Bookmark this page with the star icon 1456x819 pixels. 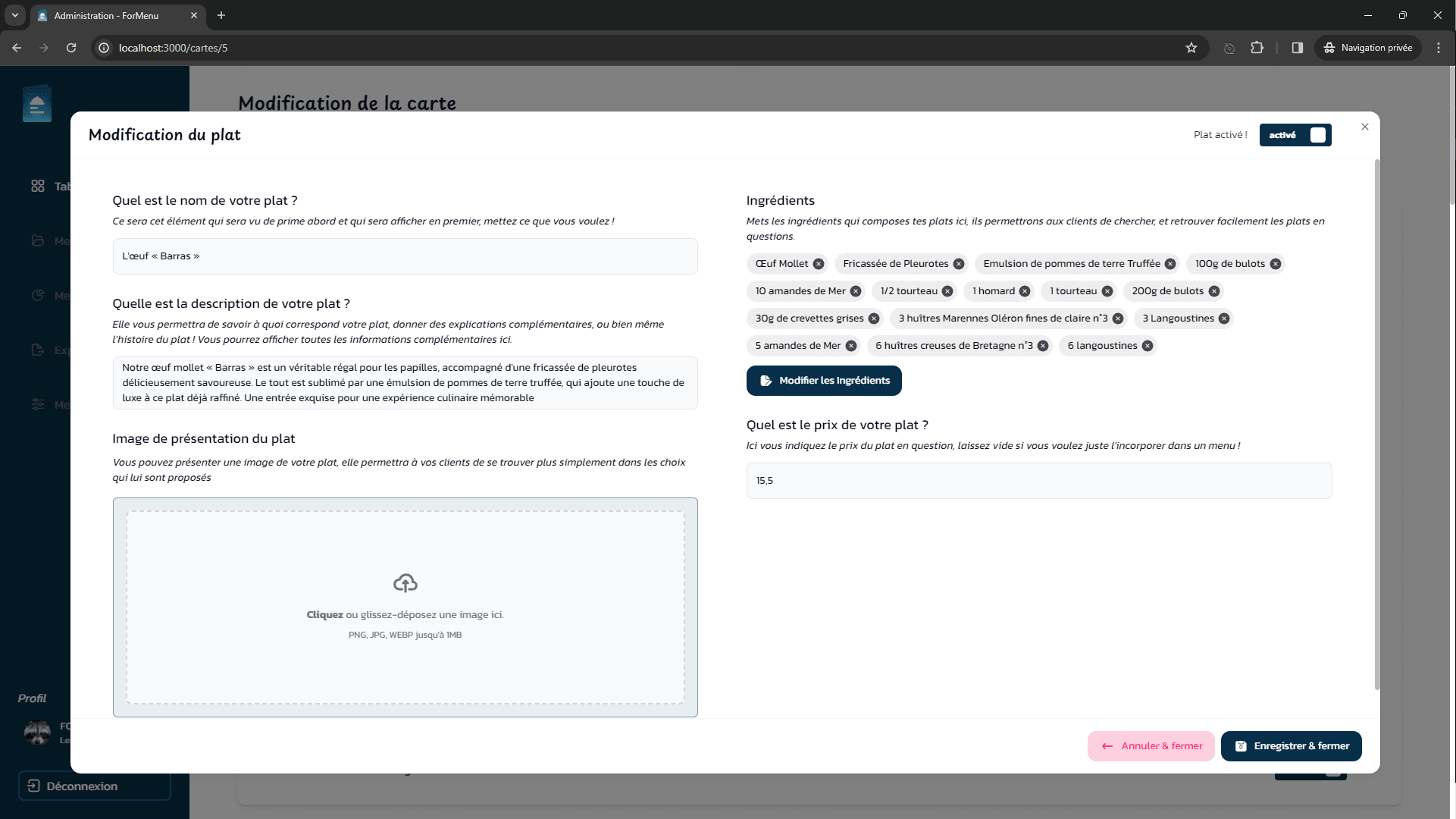[x=1191, y=48]
